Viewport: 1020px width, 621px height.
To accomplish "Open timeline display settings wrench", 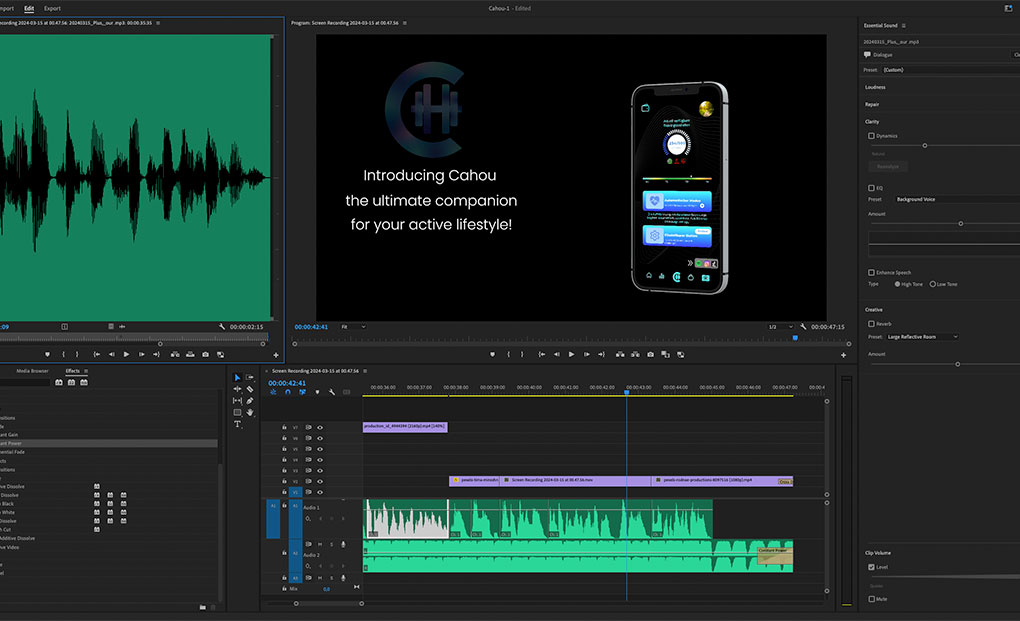I will point(332,392).
